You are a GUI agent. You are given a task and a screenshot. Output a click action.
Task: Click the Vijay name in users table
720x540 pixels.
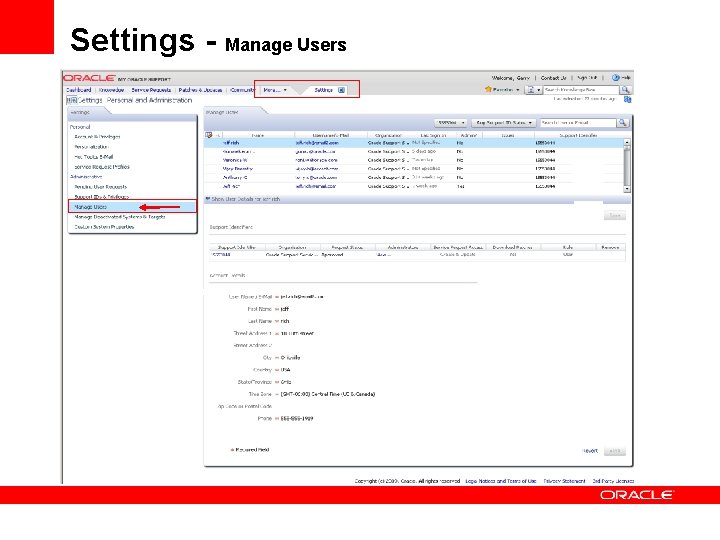(237, 169)
